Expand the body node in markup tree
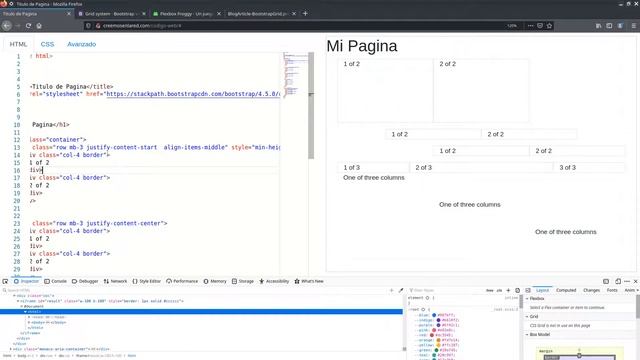The image size is (640, 360). coord(29,322)
